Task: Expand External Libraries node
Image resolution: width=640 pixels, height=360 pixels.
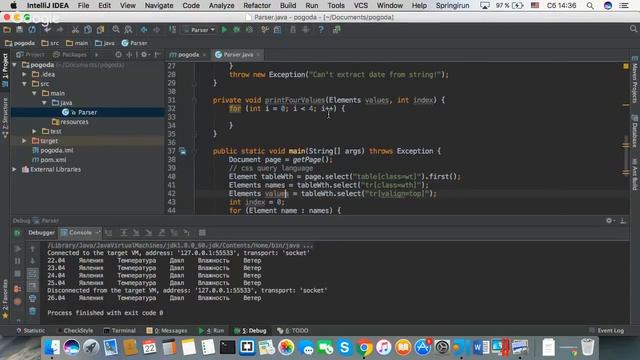Action: (x=15, y=169)
